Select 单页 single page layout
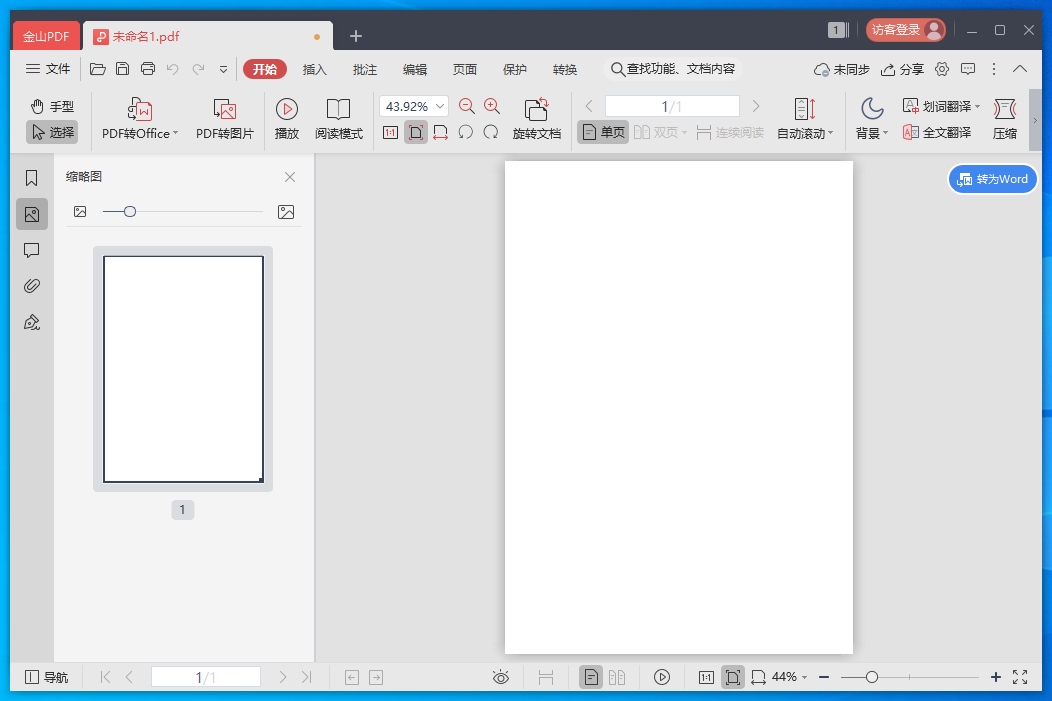This screenshot has height=701, width=1052. point(603,132)
